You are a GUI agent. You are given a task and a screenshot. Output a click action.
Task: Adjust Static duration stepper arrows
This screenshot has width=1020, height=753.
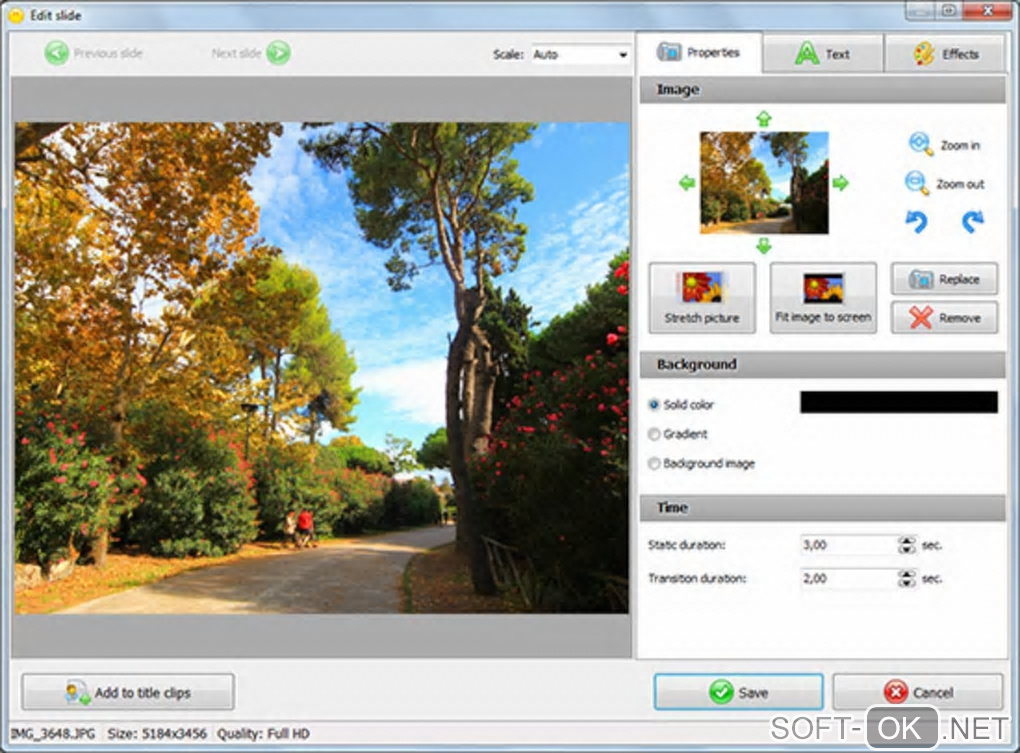[907, 545]
